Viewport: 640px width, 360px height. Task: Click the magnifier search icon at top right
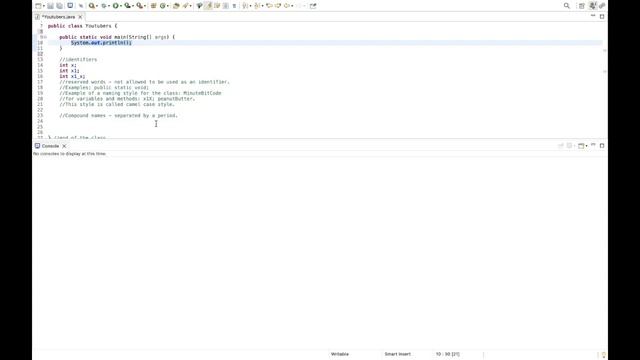pyautogui.click(x=567, y=6)
